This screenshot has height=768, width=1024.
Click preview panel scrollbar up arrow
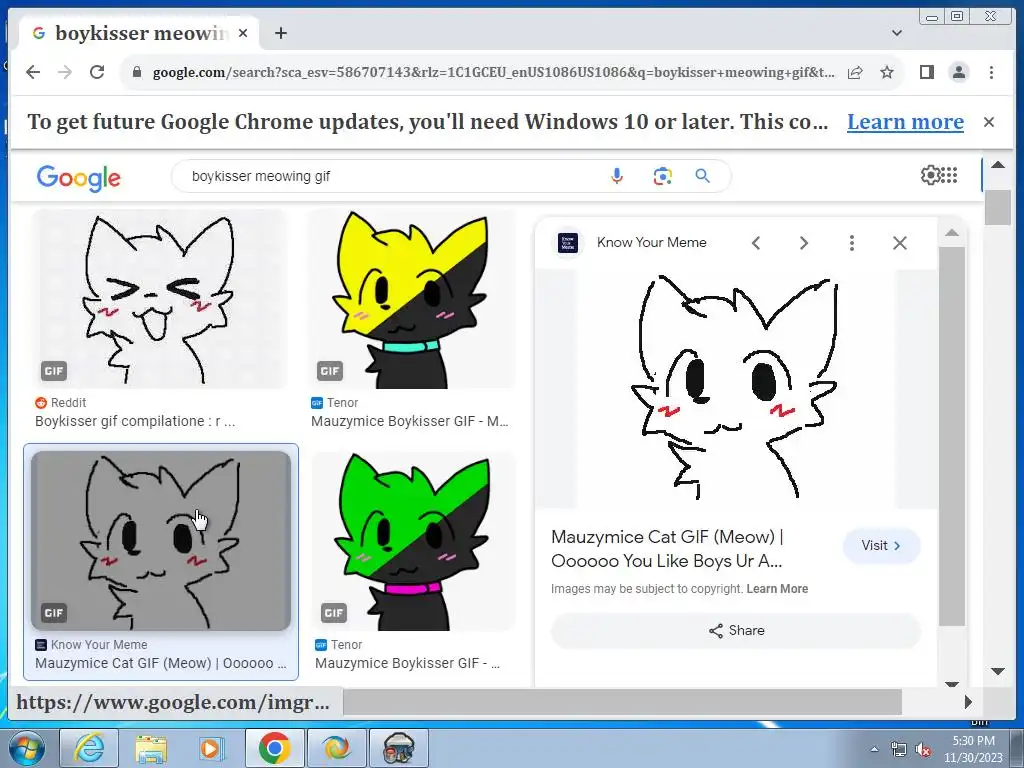pyautogui.click(x=952, y=233)
